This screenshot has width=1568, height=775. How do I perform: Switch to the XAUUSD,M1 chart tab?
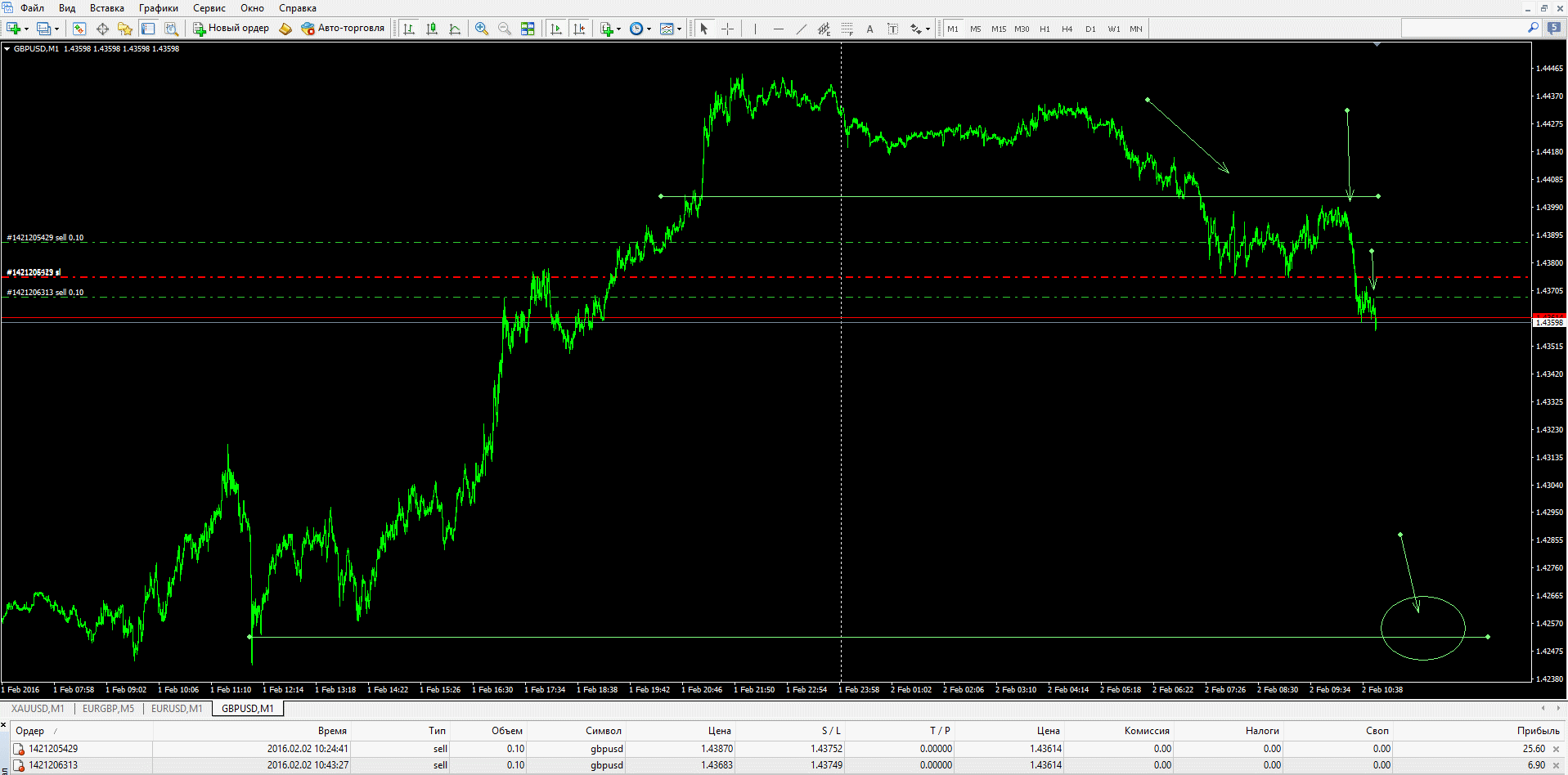tap(38, 709)
